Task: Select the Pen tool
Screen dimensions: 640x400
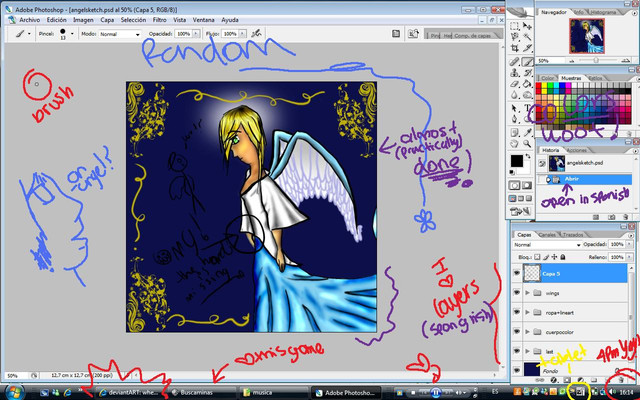Action: (x=514, y=119)
